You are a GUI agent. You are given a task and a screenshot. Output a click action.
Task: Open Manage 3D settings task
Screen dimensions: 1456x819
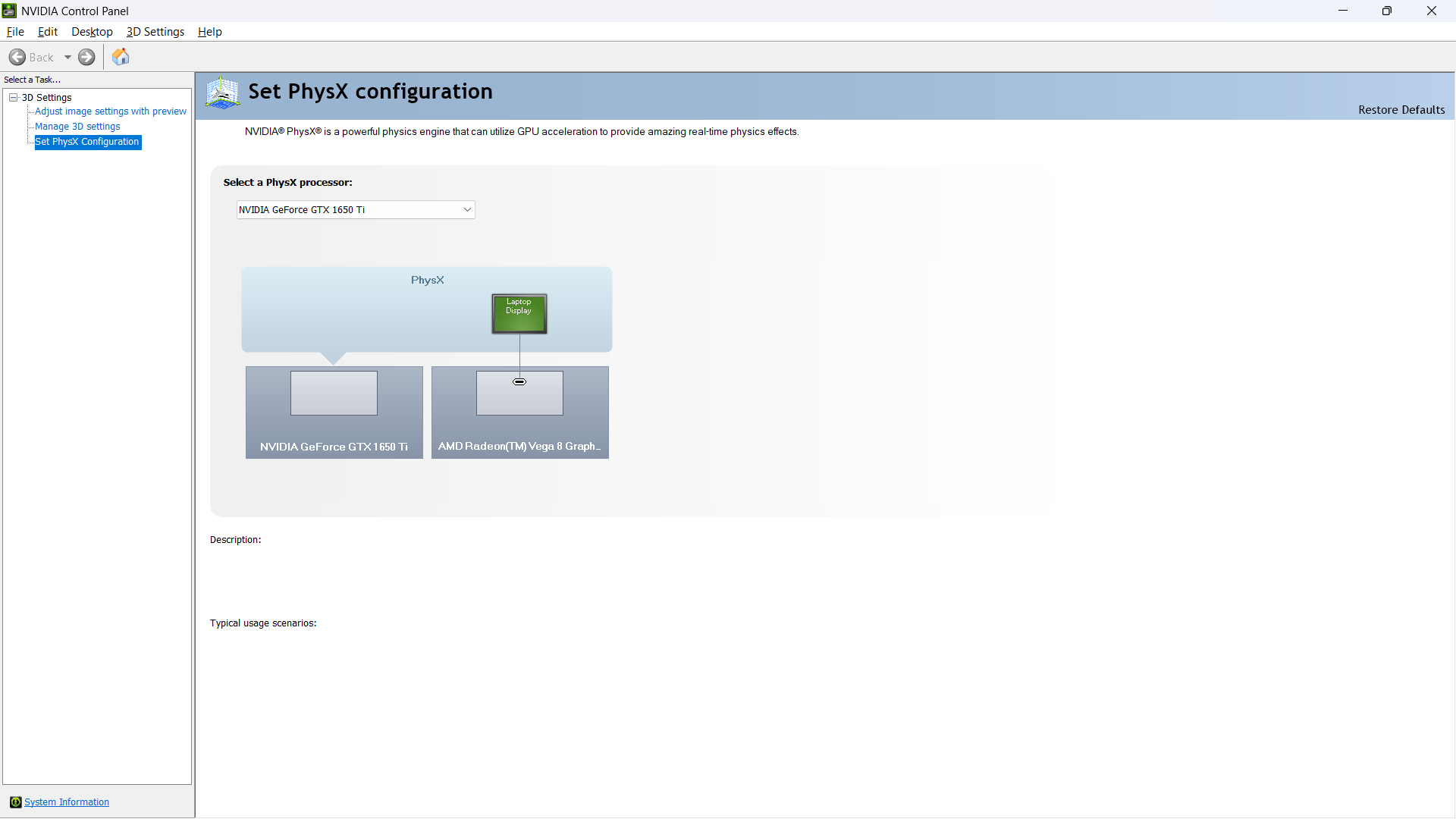(77, 127)
